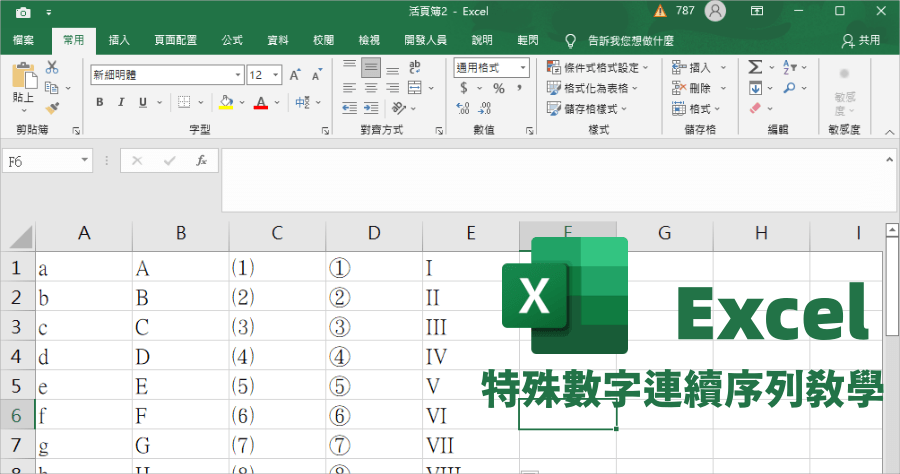Open underline style dropdown arrow
Screen dimensions: 900x474
coord(160,103)
